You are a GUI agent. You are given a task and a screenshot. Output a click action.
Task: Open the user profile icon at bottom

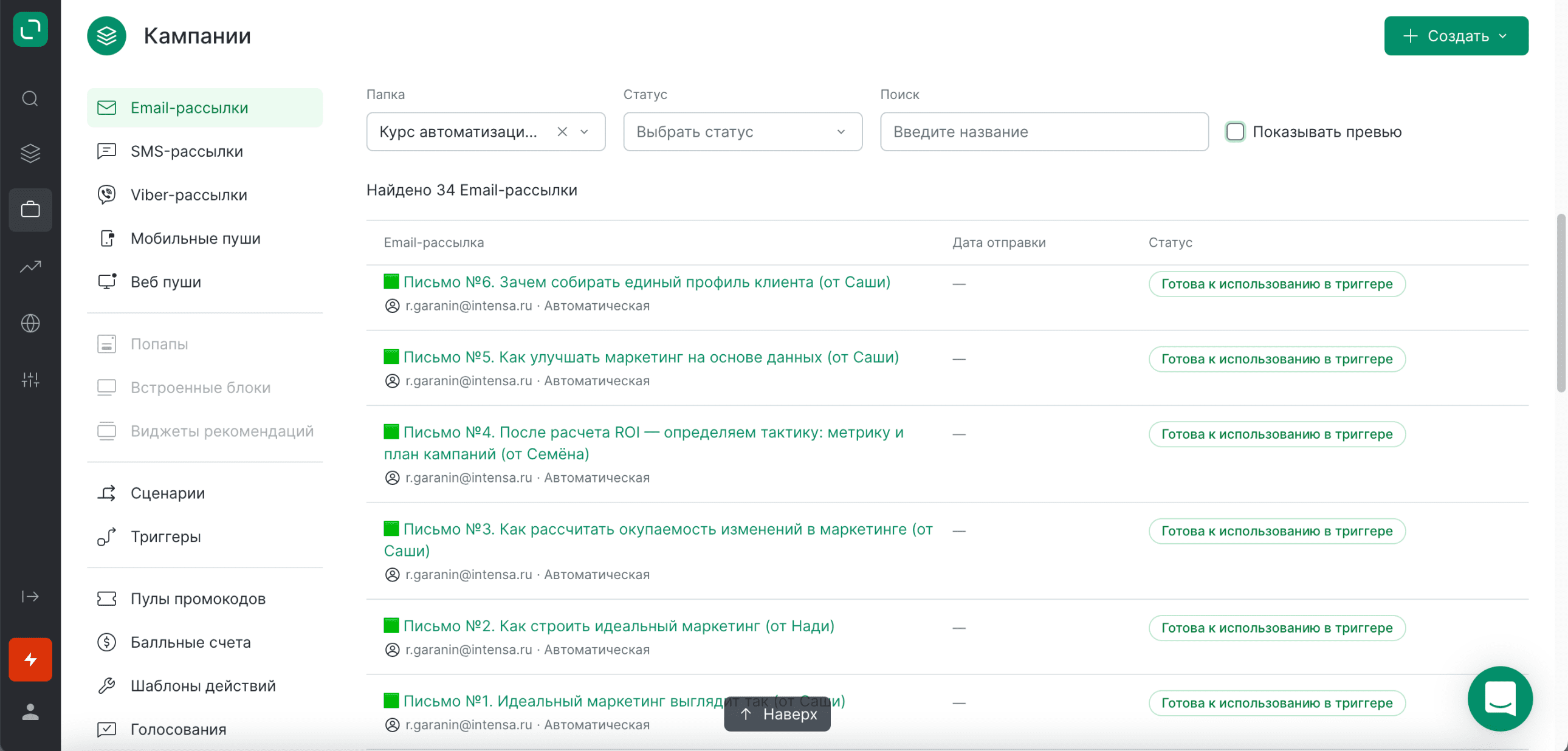click(x=30, y=712)
